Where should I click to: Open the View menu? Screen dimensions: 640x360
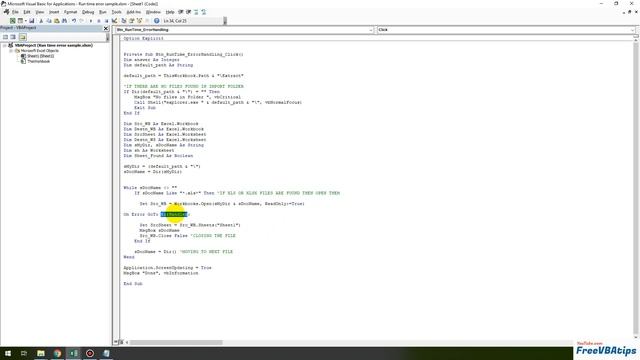click(x=40, y=12)
